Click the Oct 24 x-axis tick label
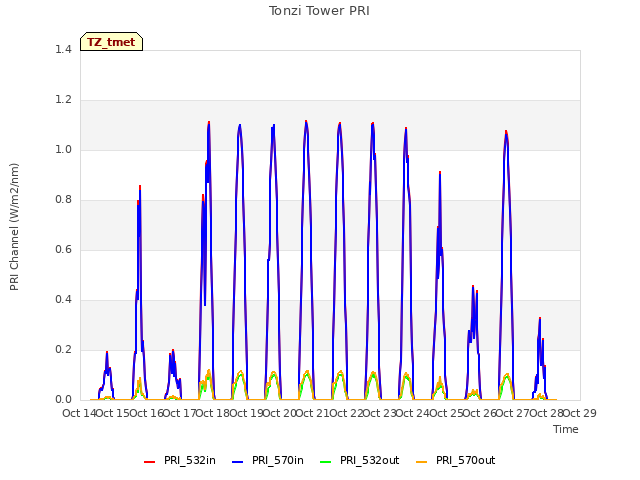This screenshot has height=480, width=640. click(413, 413)
